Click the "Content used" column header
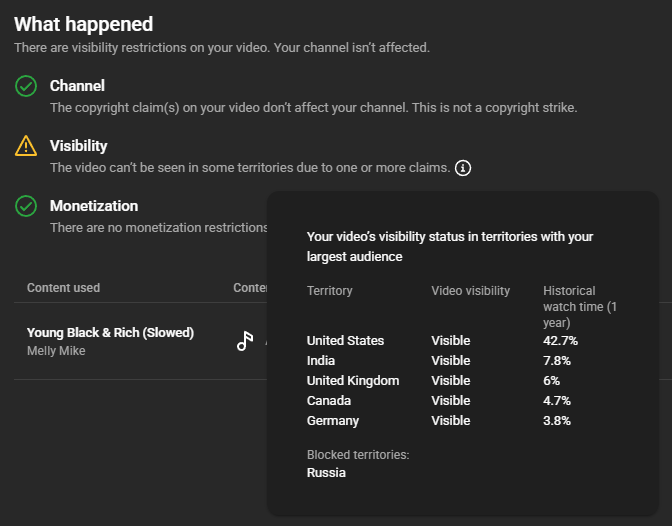This screenshot has width=672, height=526. pyautogui.click(x=63, y=288)
